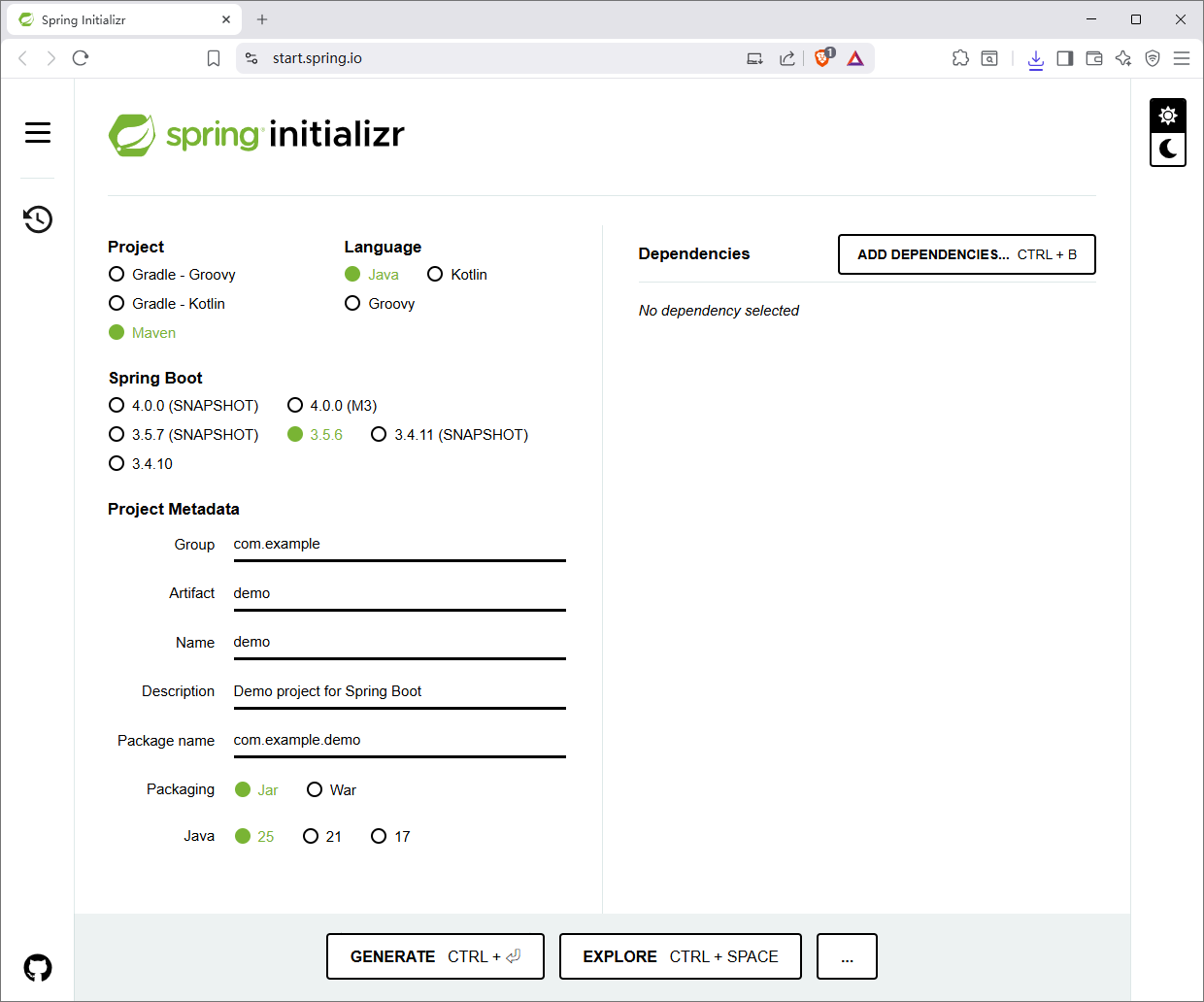This screenshot has width=1204, height=1002.
Task: Select Gradle - Kotlin project type
Action: pos(117,304)
